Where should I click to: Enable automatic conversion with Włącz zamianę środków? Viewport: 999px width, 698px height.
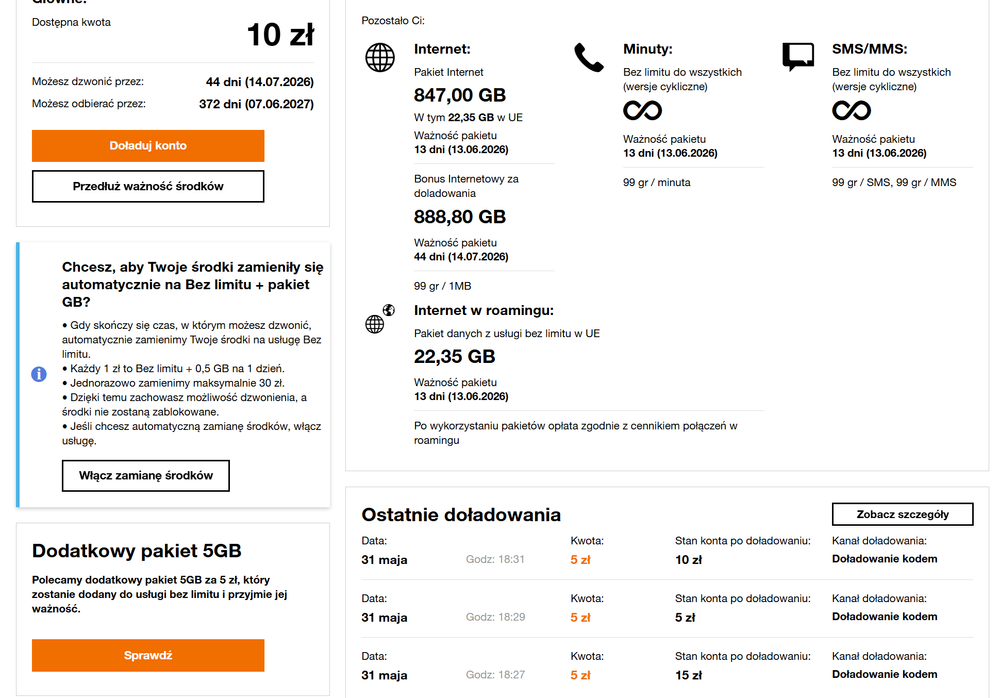pyautogui.click(x=146, y=476)
